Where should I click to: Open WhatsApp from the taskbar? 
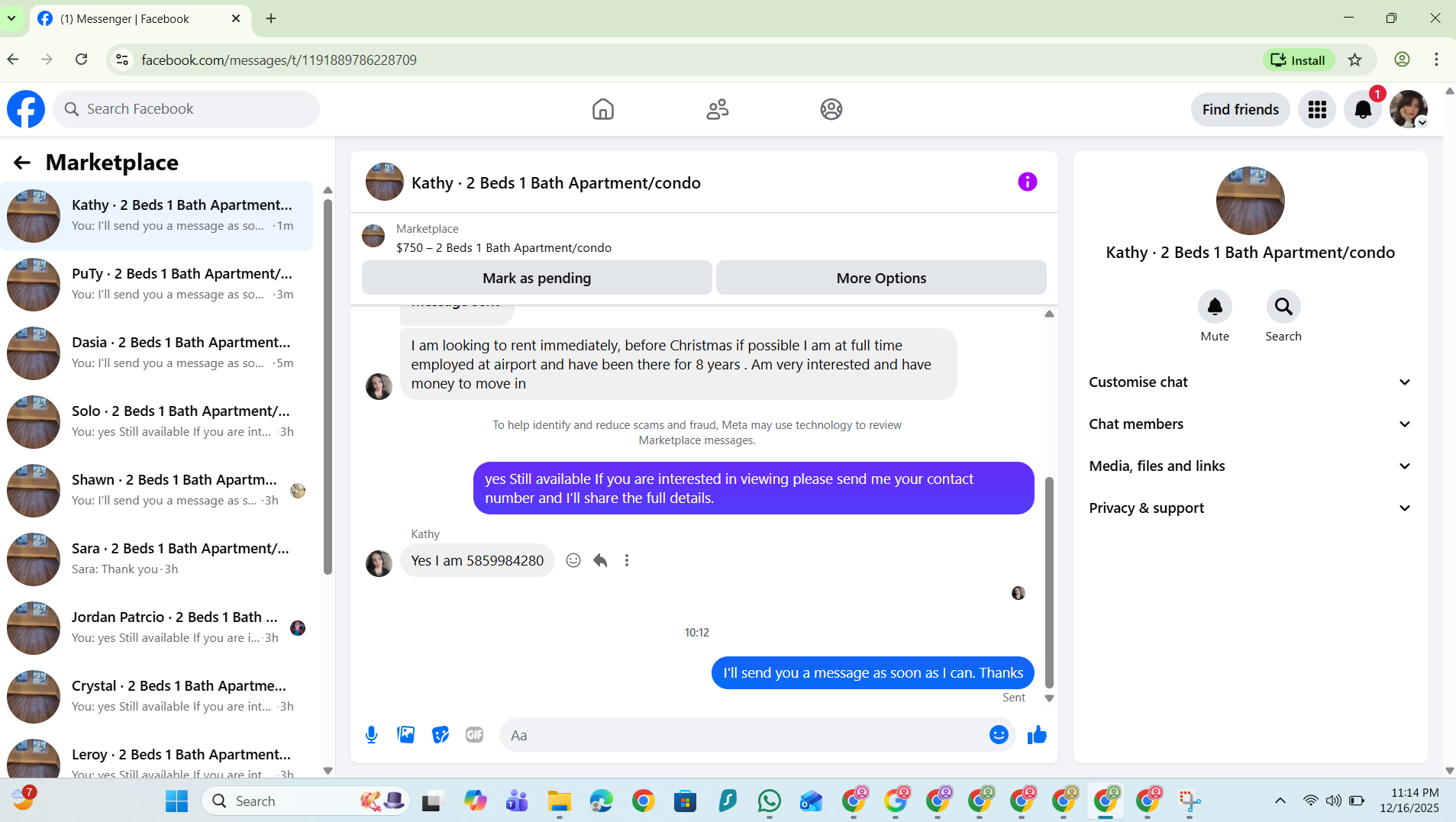770,801
